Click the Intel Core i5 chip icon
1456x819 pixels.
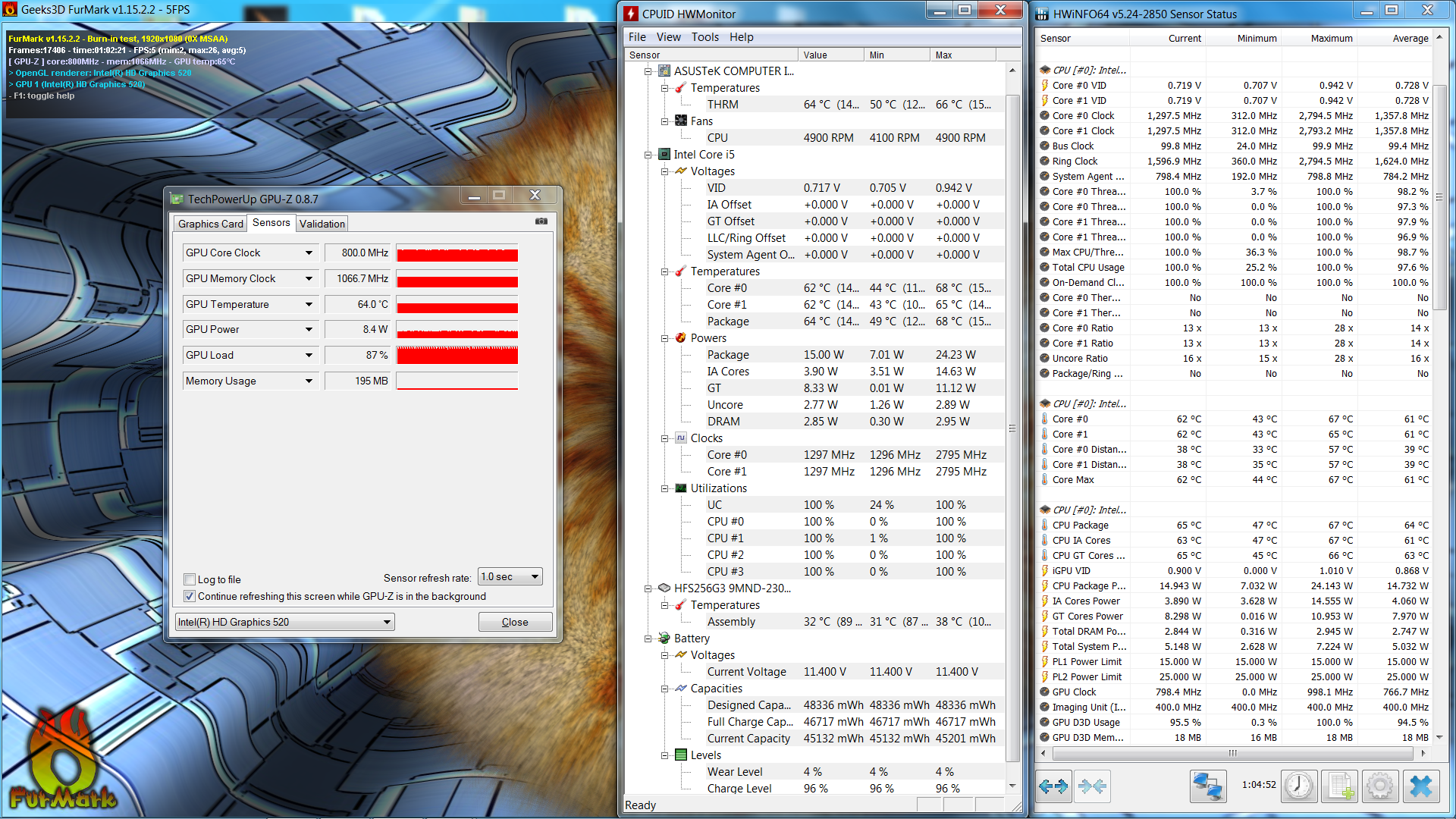[664, 154]
